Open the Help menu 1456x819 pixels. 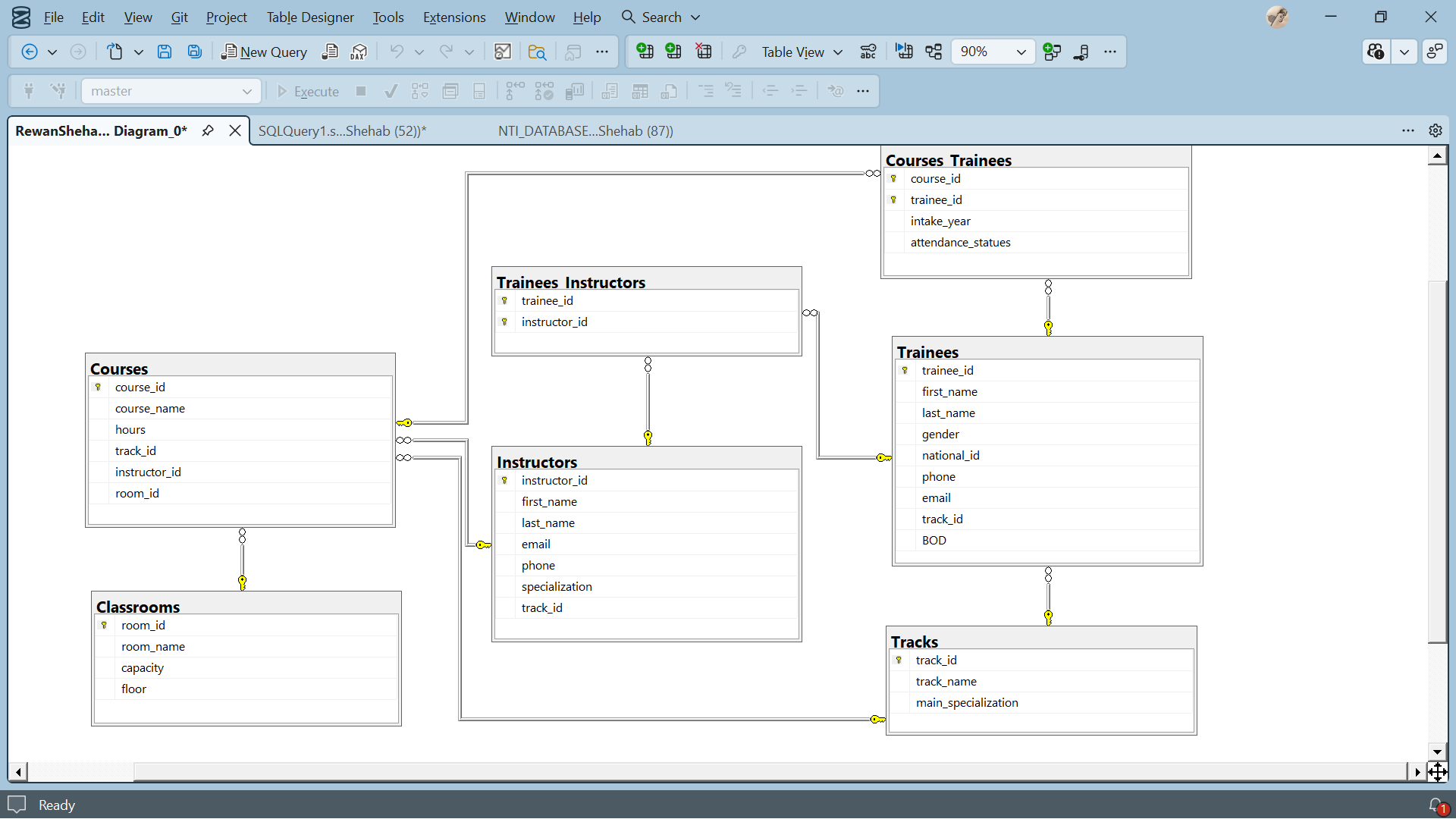[x=587, y=17]
